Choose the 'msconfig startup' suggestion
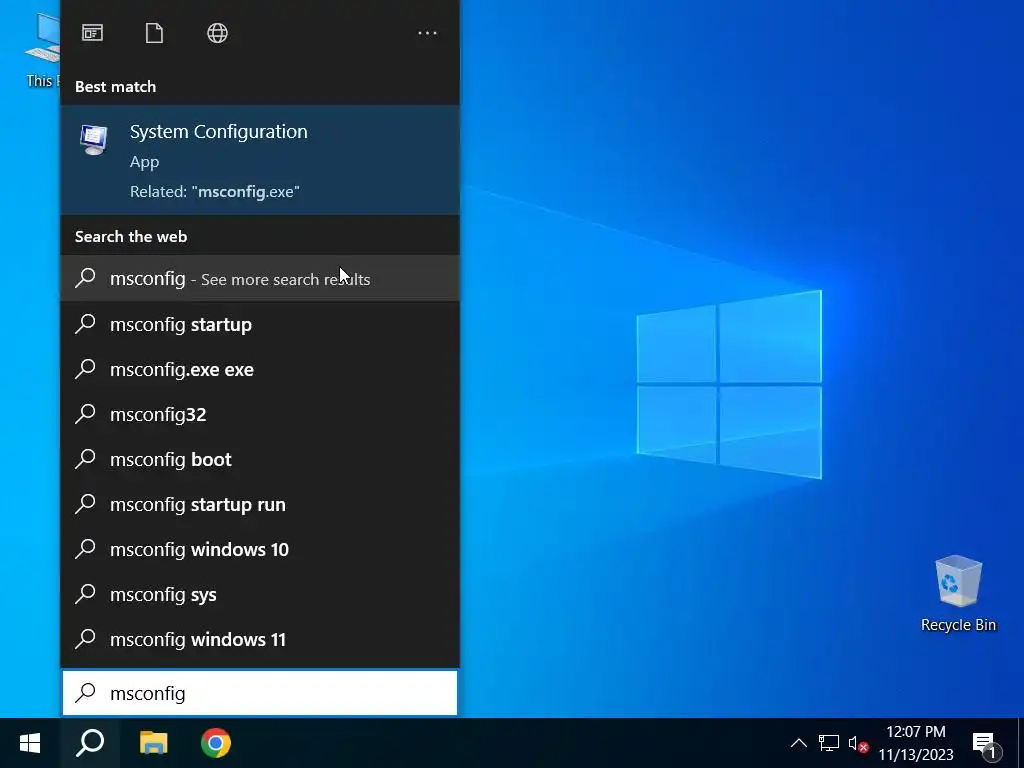 click(x=260, y=324)
